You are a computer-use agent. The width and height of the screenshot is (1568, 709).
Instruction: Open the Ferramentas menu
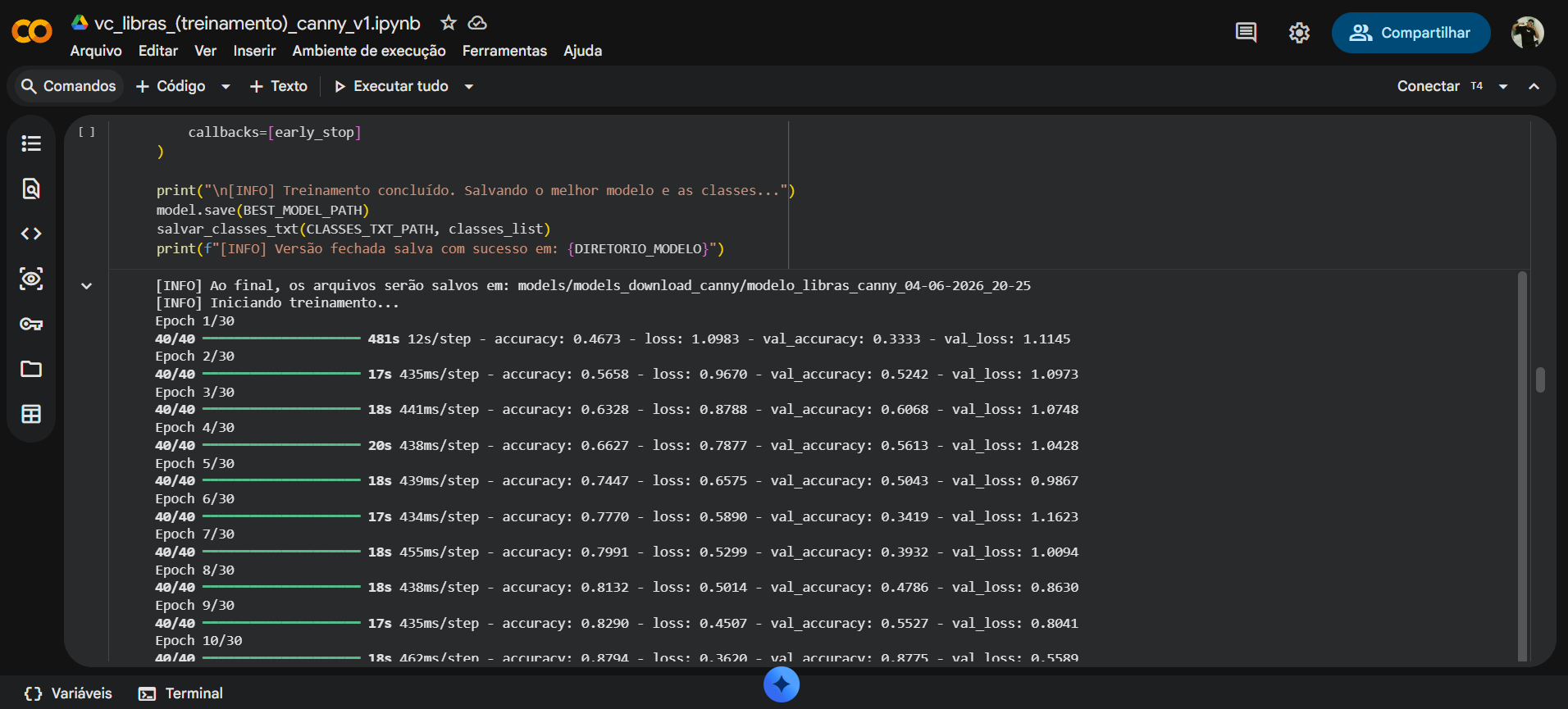tap(504, 51)
